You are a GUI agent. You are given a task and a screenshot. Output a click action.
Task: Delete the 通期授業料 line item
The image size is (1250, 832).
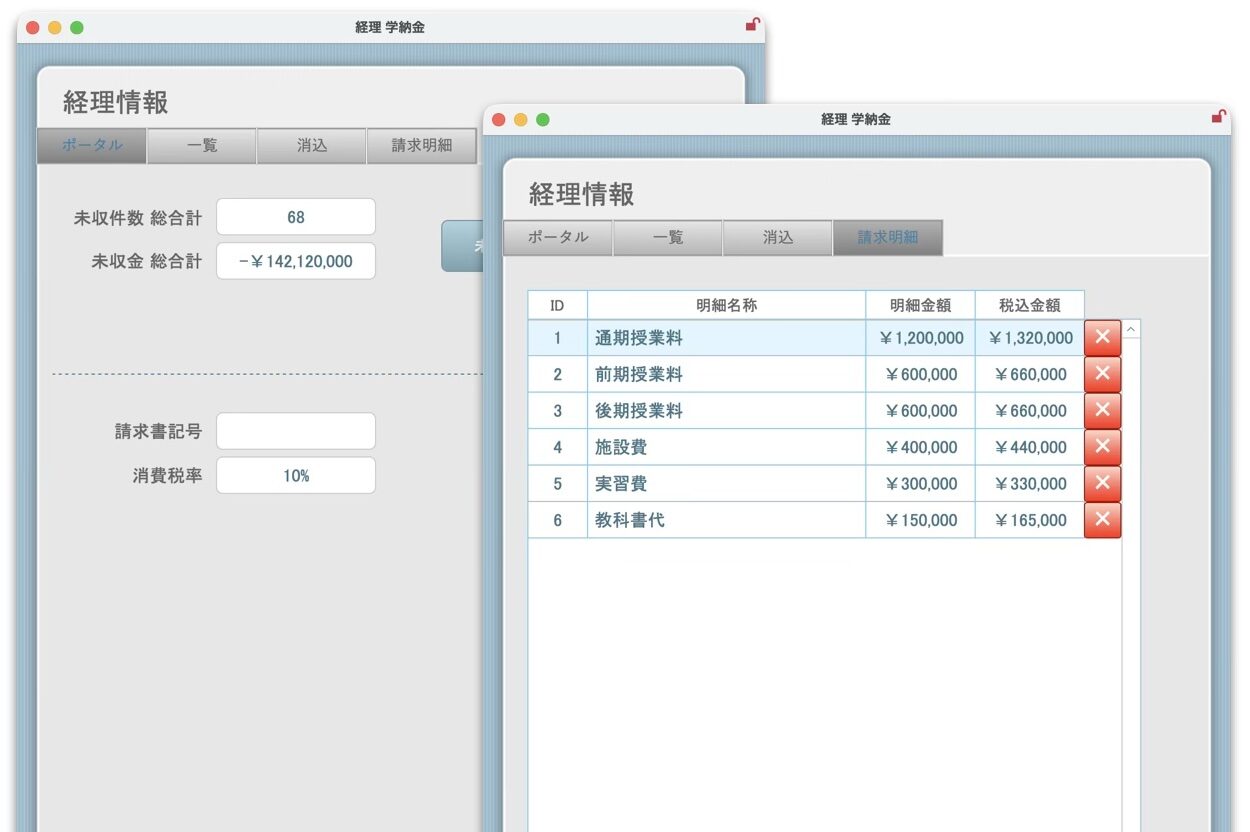pos(1101,337)
